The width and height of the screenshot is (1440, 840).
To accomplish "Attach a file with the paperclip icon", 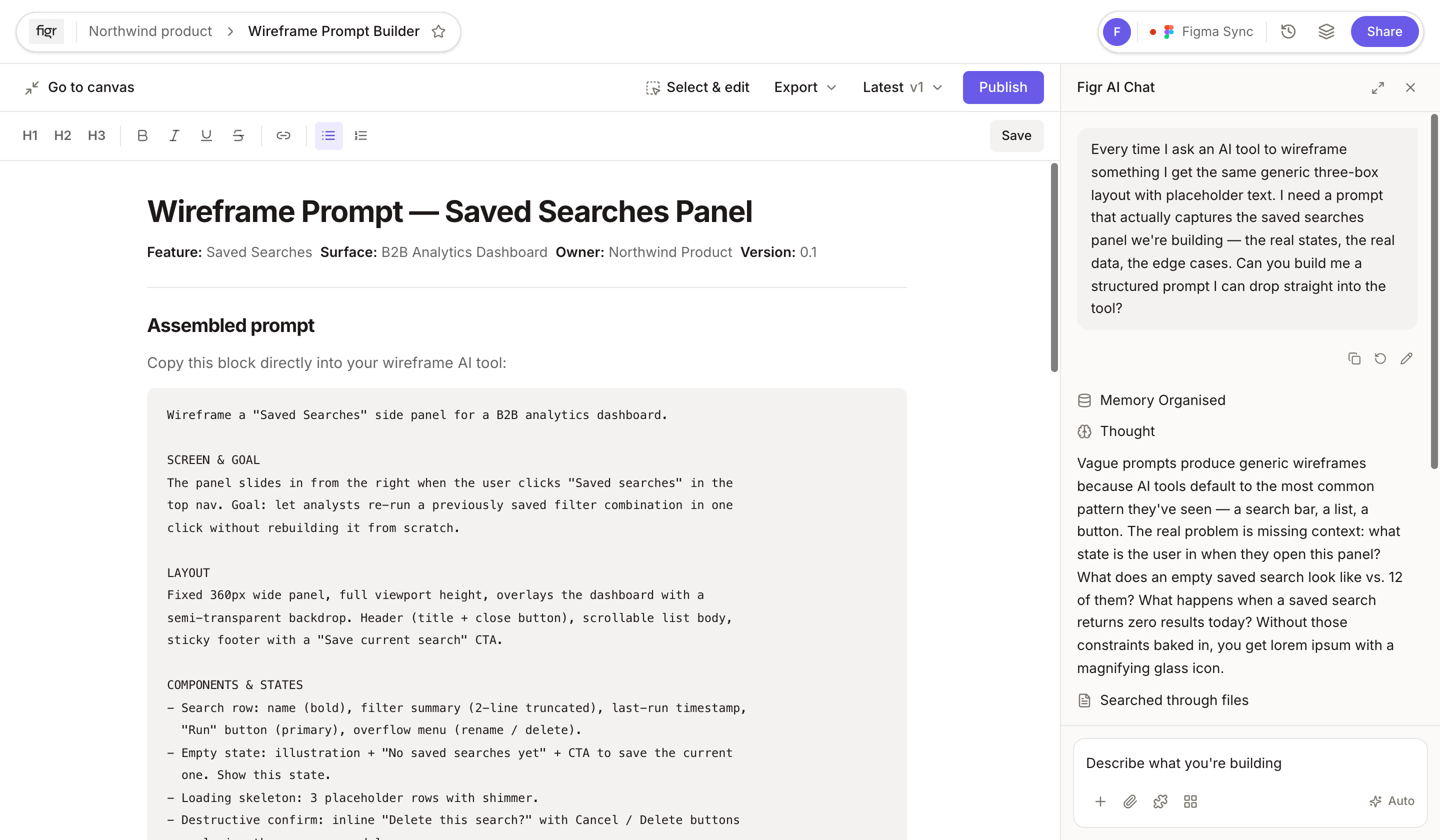I will [1130, 801].
